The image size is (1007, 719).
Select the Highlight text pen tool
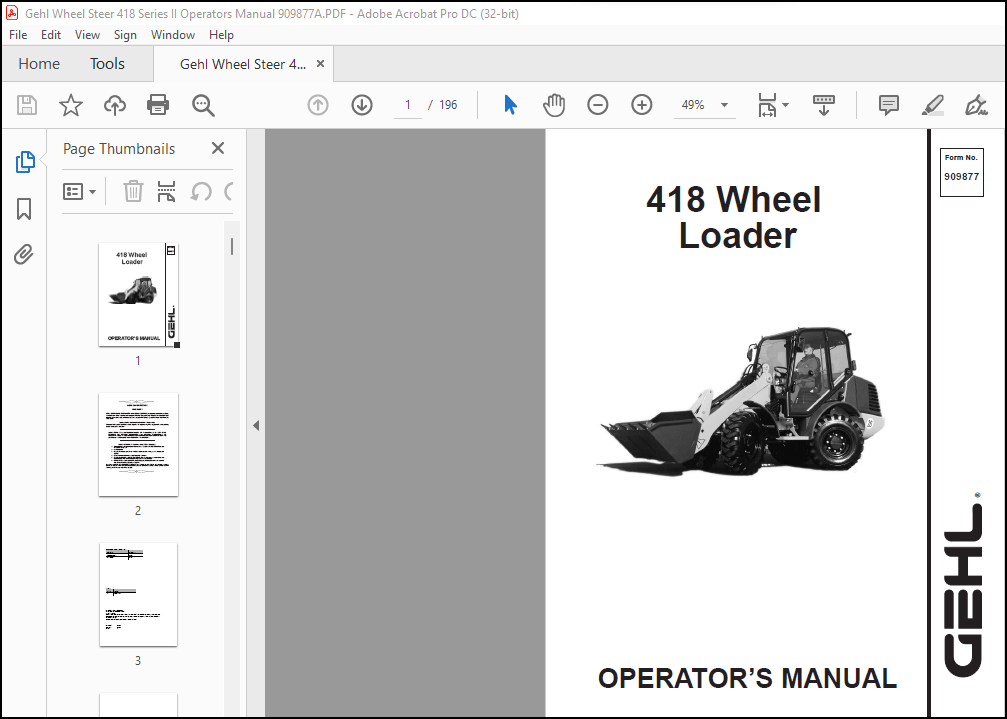point(933,105)
